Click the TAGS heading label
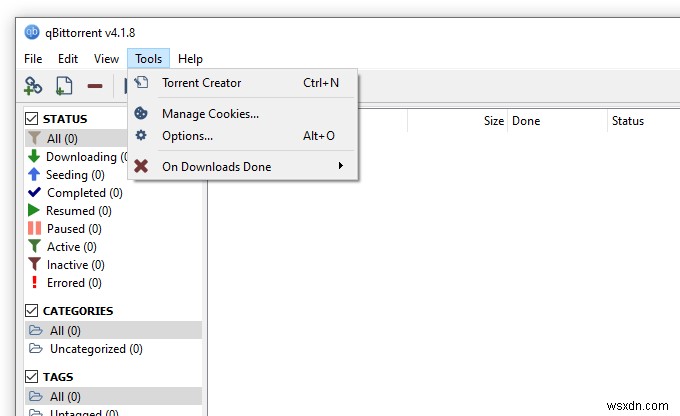This screenshot has width=680, height=416. click(x=58, y=377)
